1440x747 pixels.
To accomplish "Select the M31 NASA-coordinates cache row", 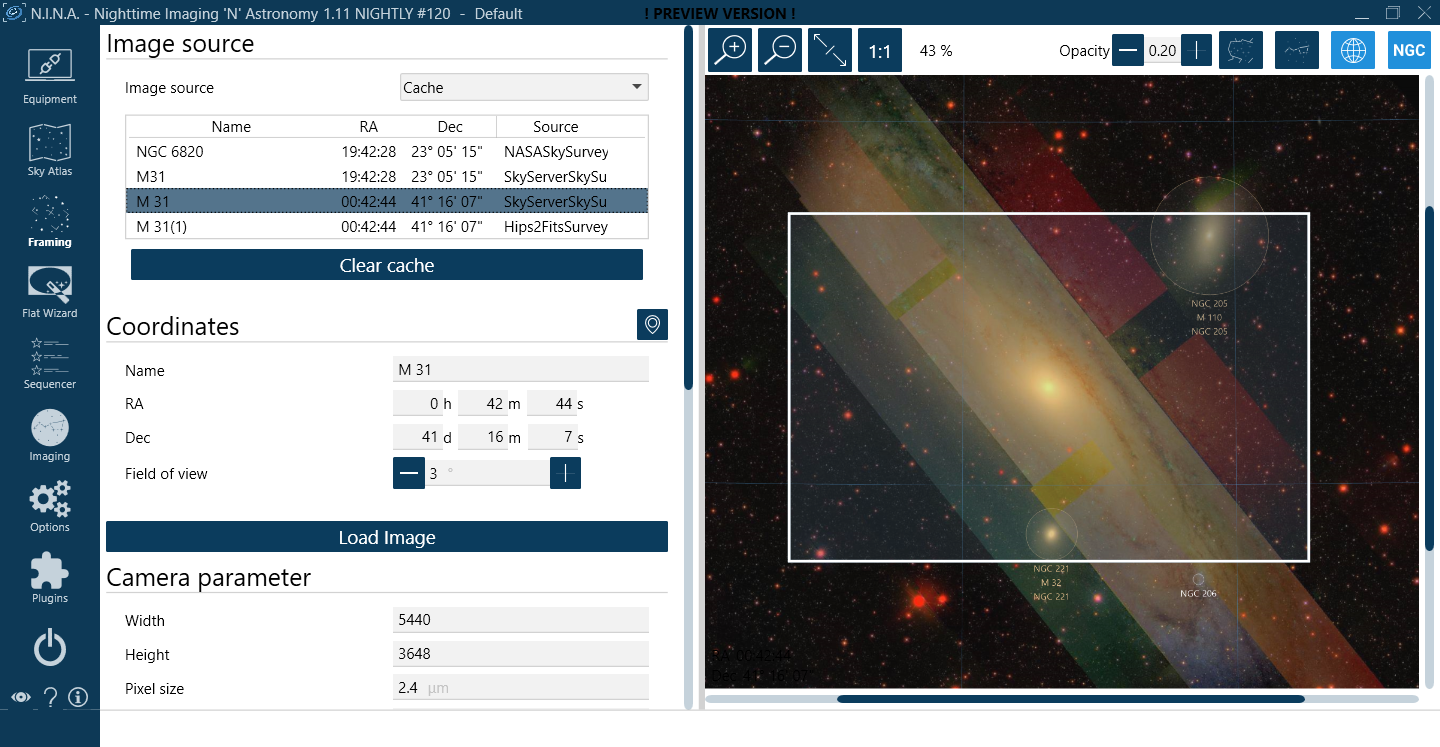I will point(387,177).
